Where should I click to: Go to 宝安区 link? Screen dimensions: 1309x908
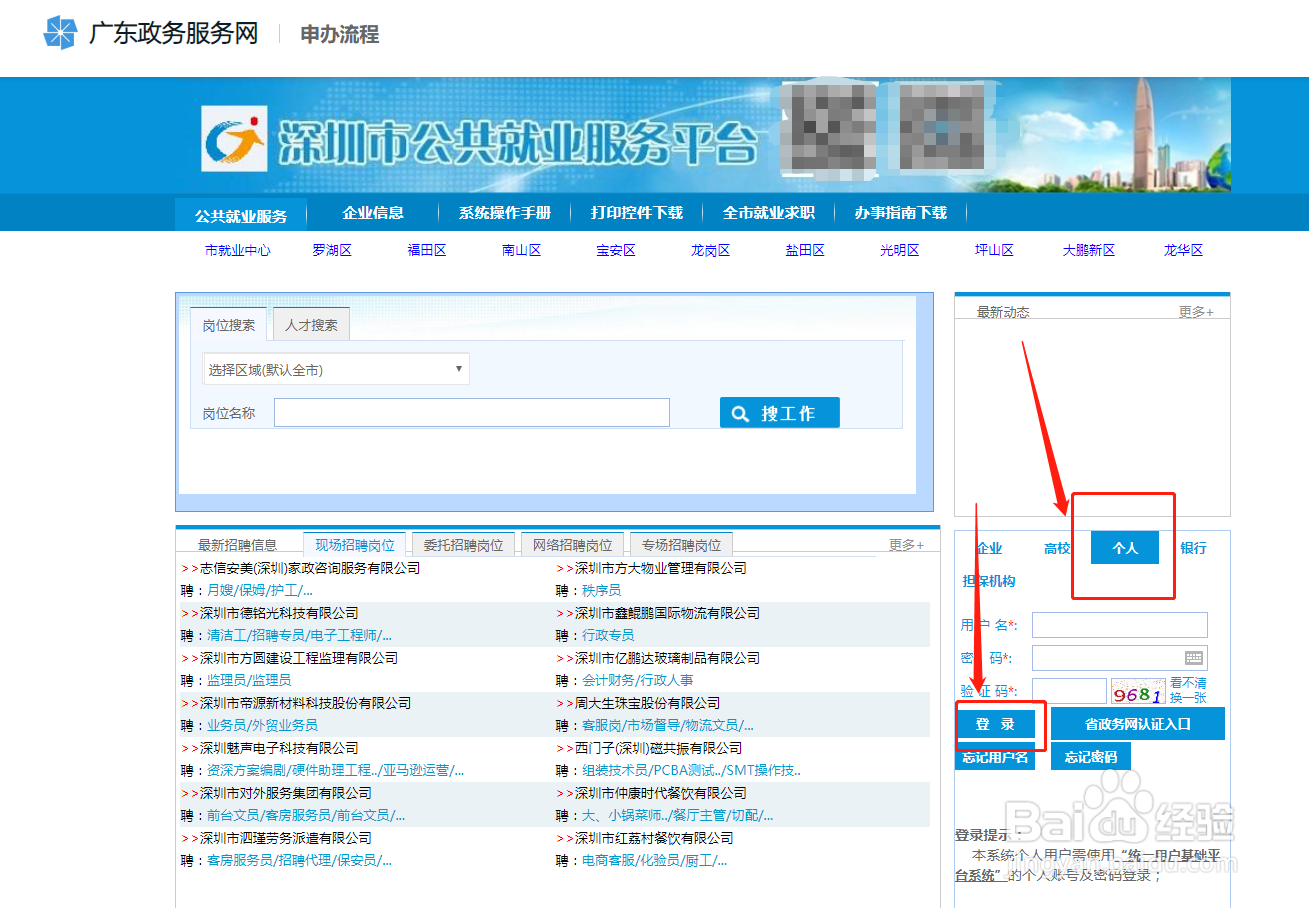pyautogui.click(x=616, y=250)
